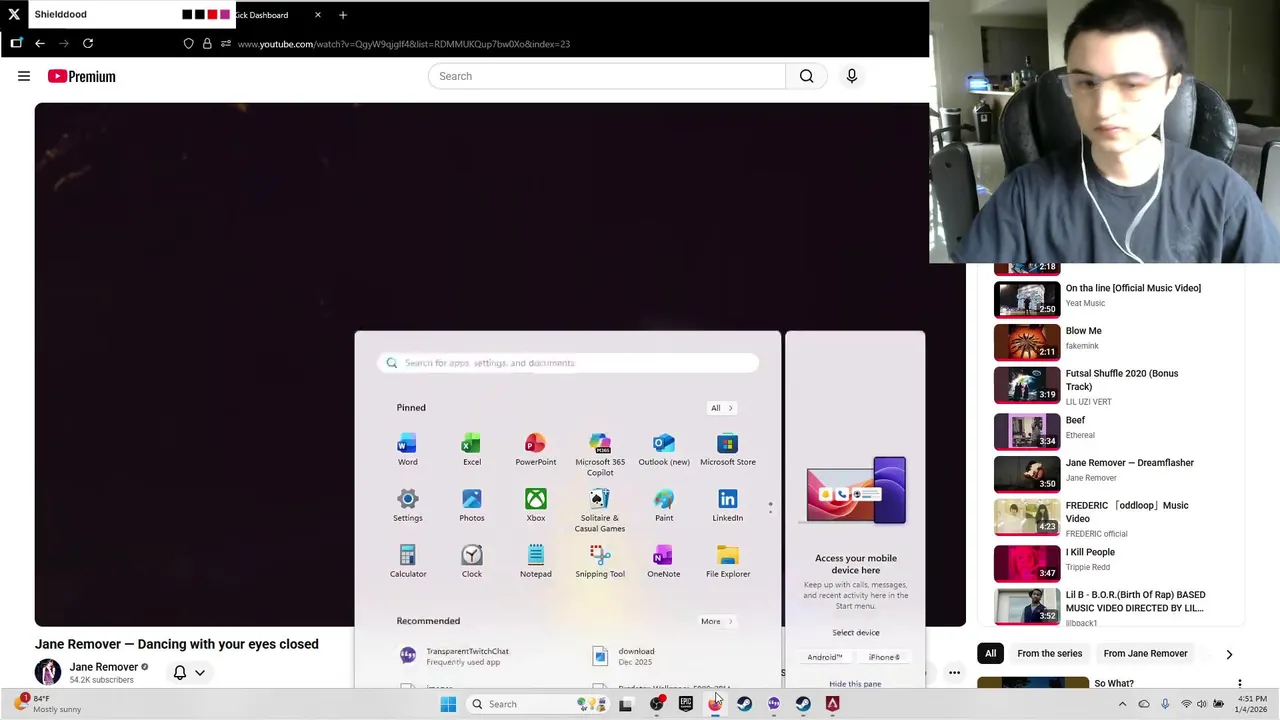
Task: Click the browser address bar URL
Action: tap(404, 44)
